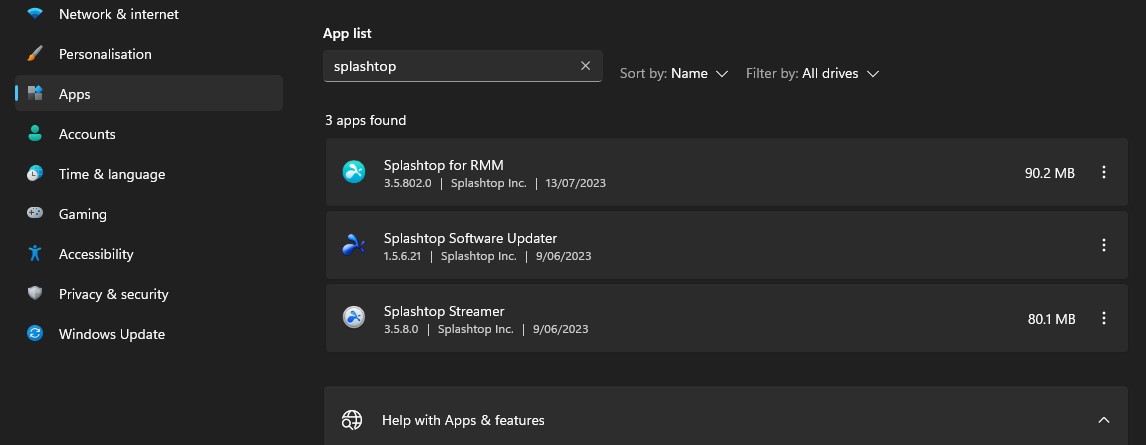The width and height of the screenshot is (1146, 445).
Task: Click the Splashtop for RMM app icon
Action: pos(354,172)
